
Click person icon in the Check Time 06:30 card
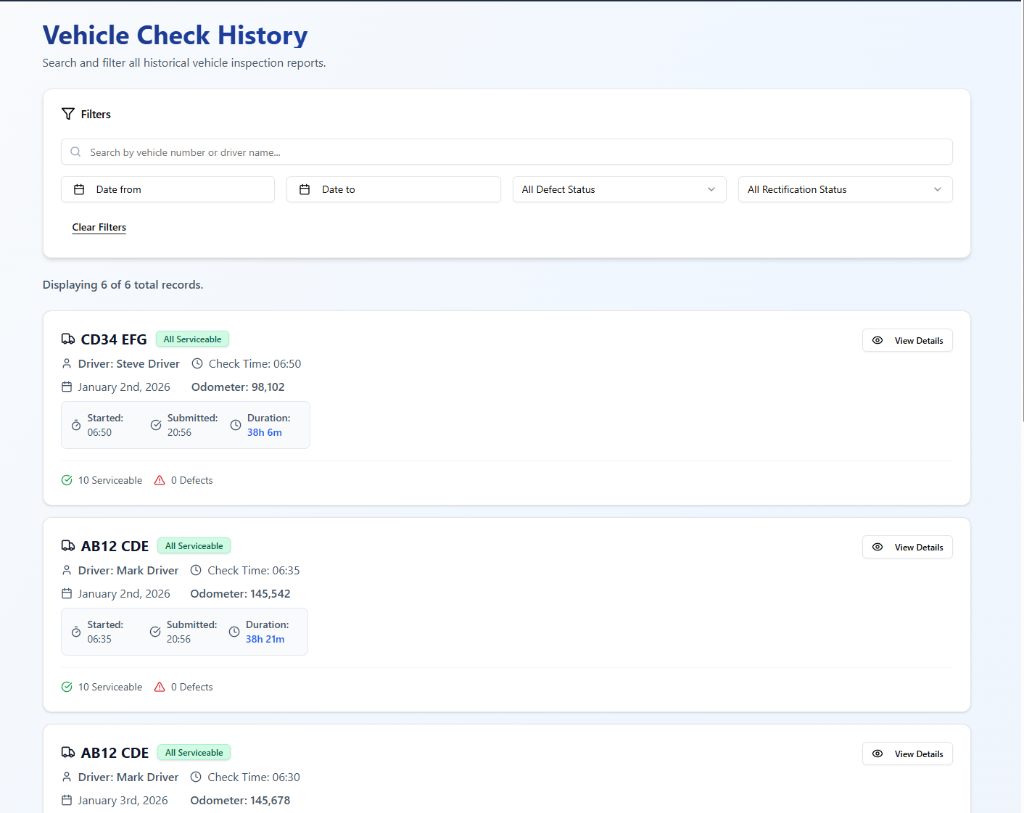(x=67, y=777)
